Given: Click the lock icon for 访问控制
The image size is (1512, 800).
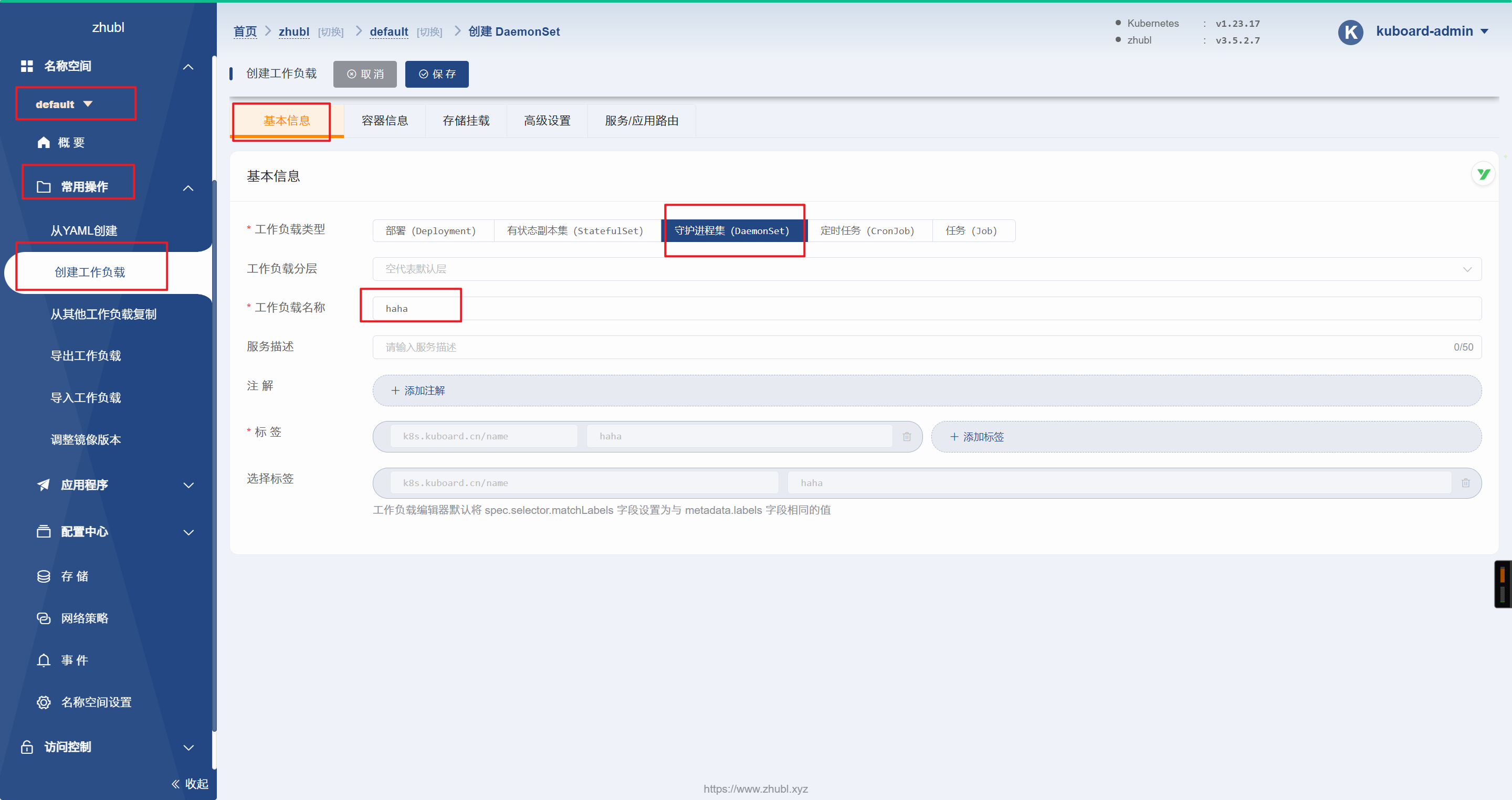Looking at the screenshot, I should coord(27,746).
